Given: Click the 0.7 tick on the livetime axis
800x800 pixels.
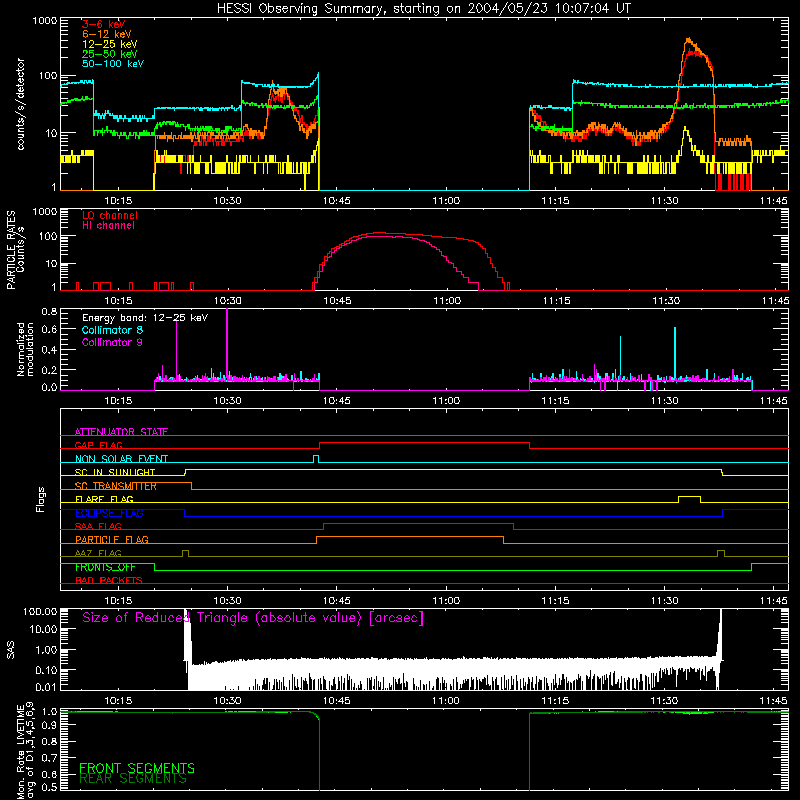Looking at the screenshot, I should [x=49, y=757].
